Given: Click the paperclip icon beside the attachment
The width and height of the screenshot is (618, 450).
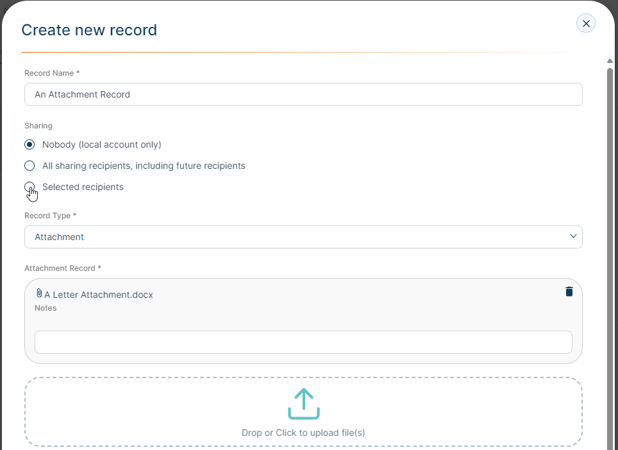Looking at the screenshot, I should pyautogui.click(x=39, y=293).
